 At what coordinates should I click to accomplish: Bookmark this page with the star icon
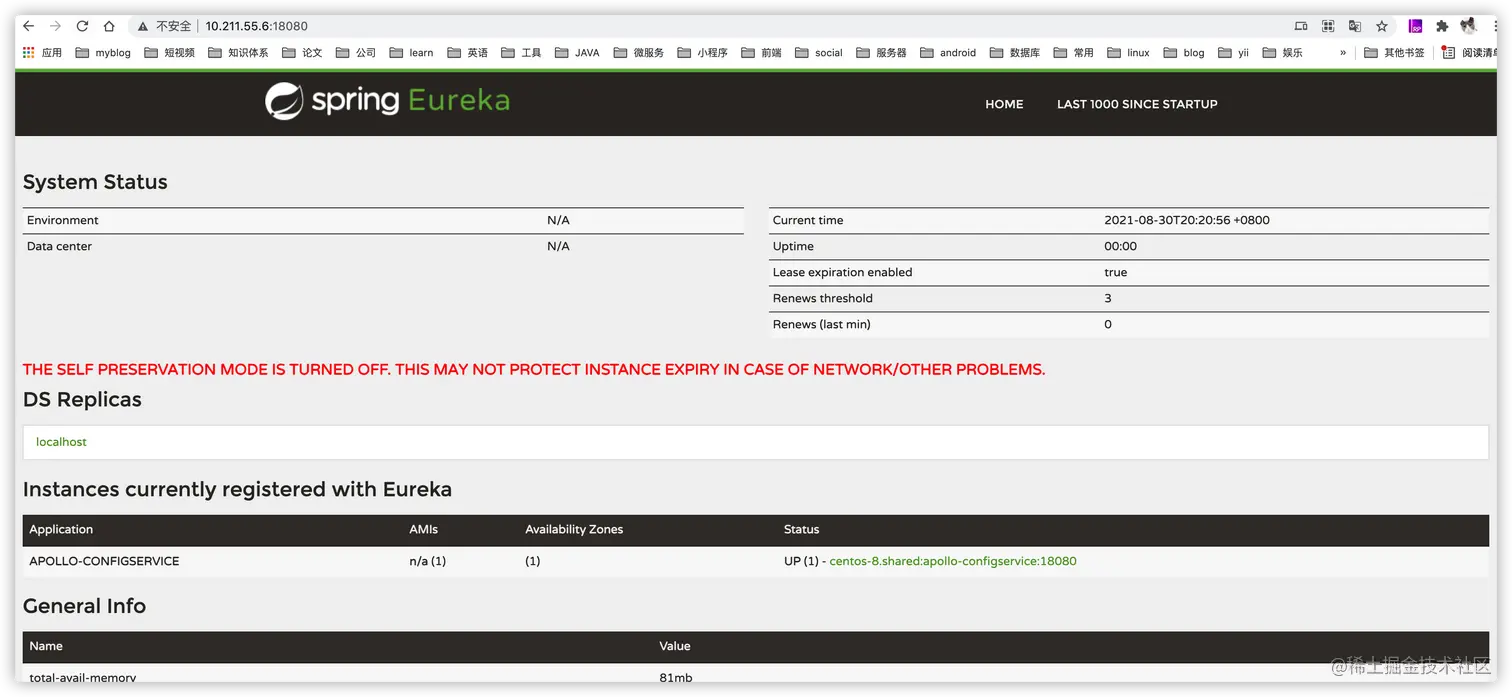click(x=1382, y=26)
